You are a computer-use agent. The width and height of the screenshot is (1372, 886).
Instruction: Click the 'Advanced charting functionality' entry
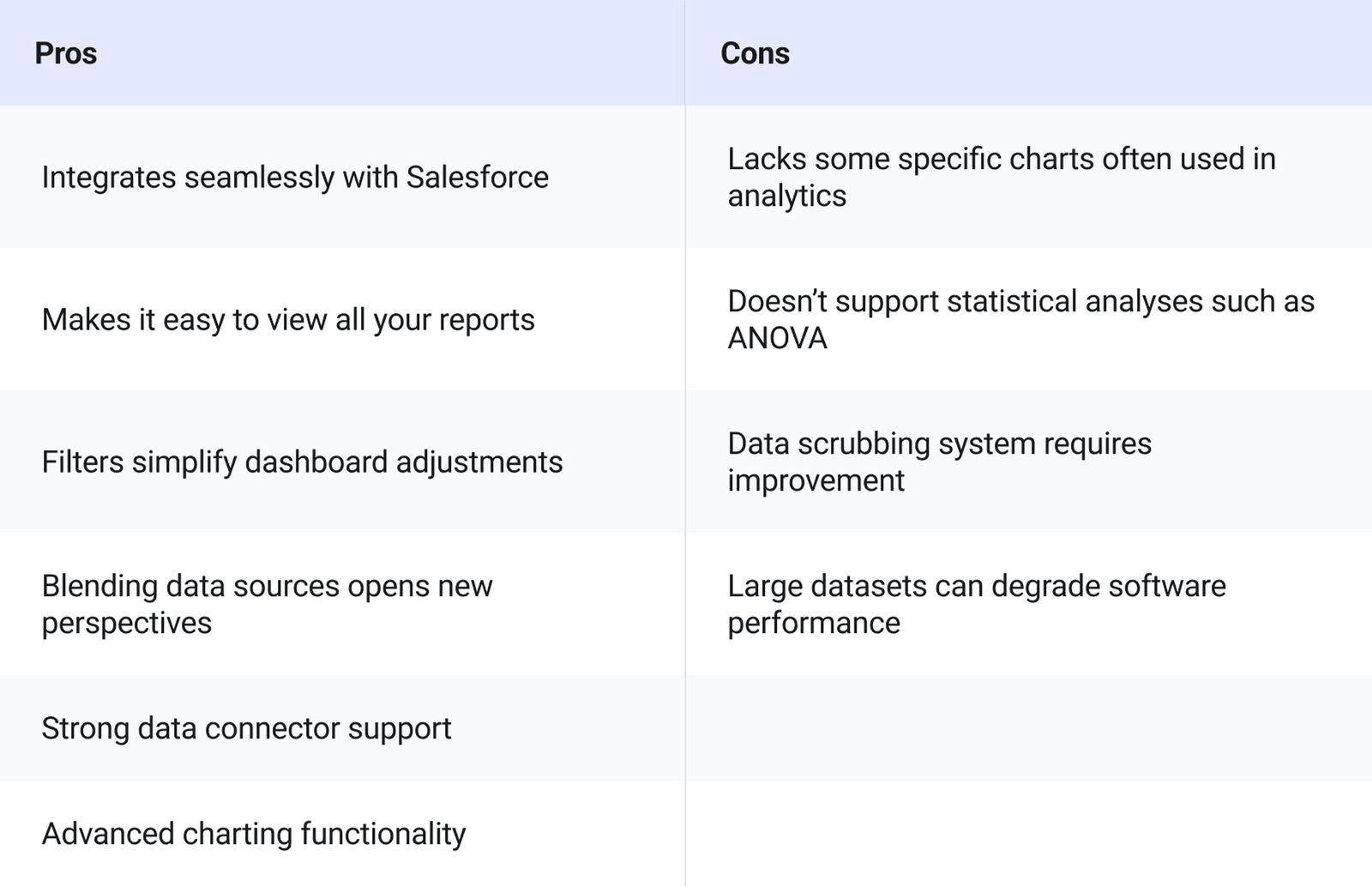pos(254,834)
